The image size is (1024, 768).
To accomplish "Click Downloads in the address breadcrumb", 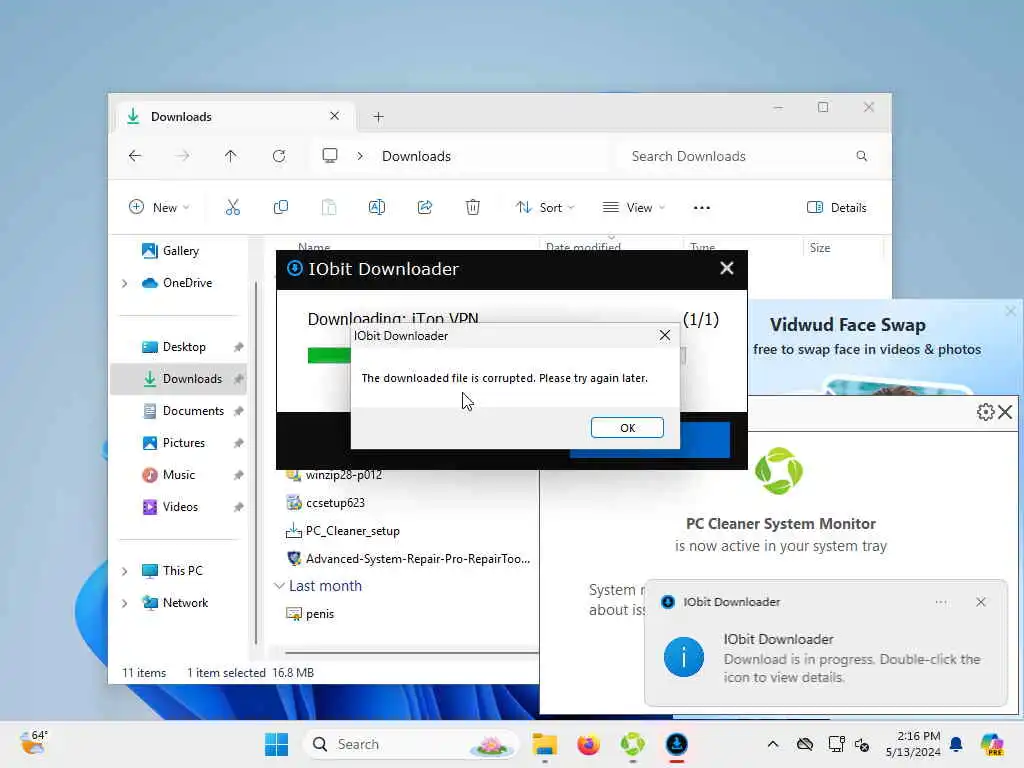I will click(417, 156).
